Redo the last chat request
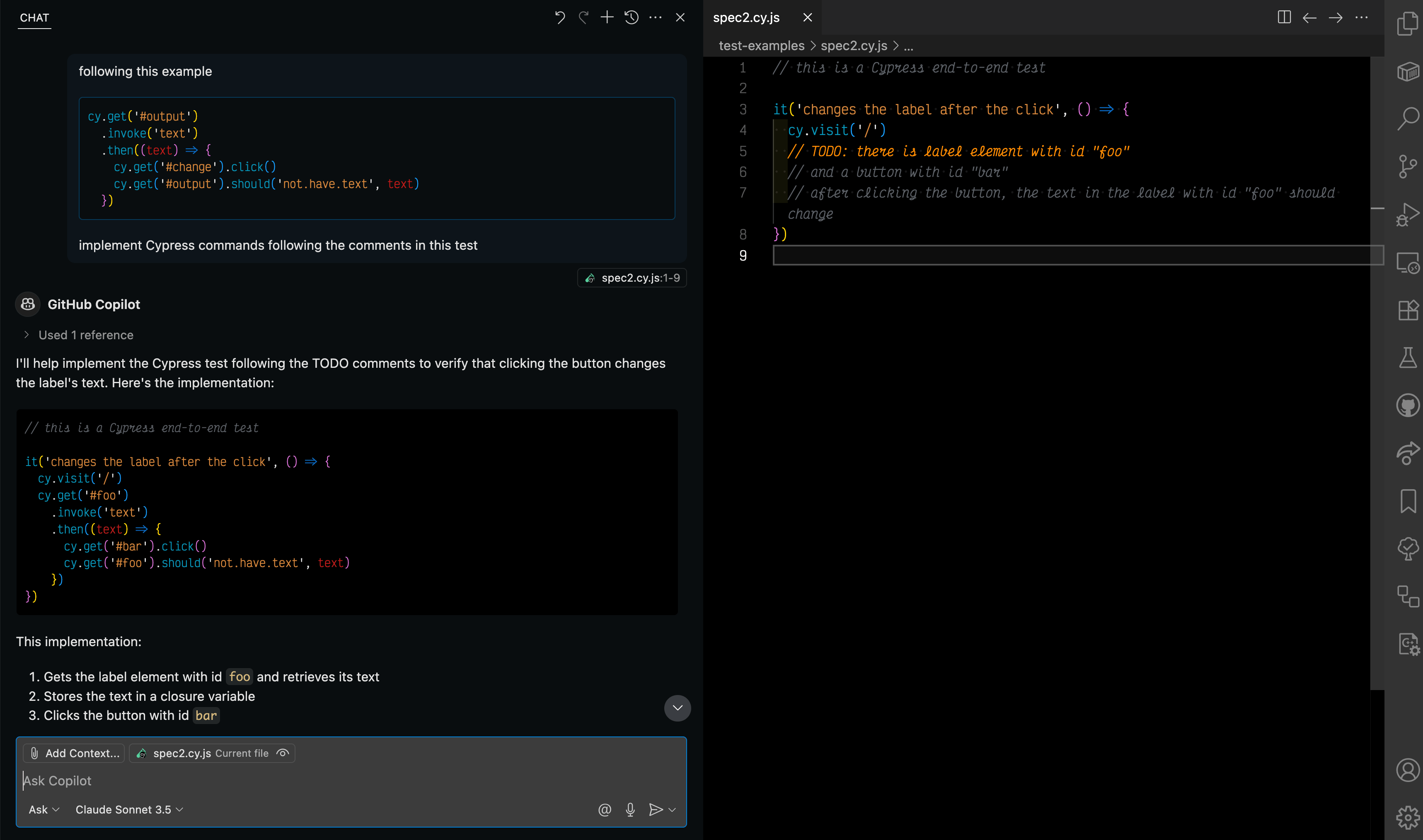 [583, 17]
